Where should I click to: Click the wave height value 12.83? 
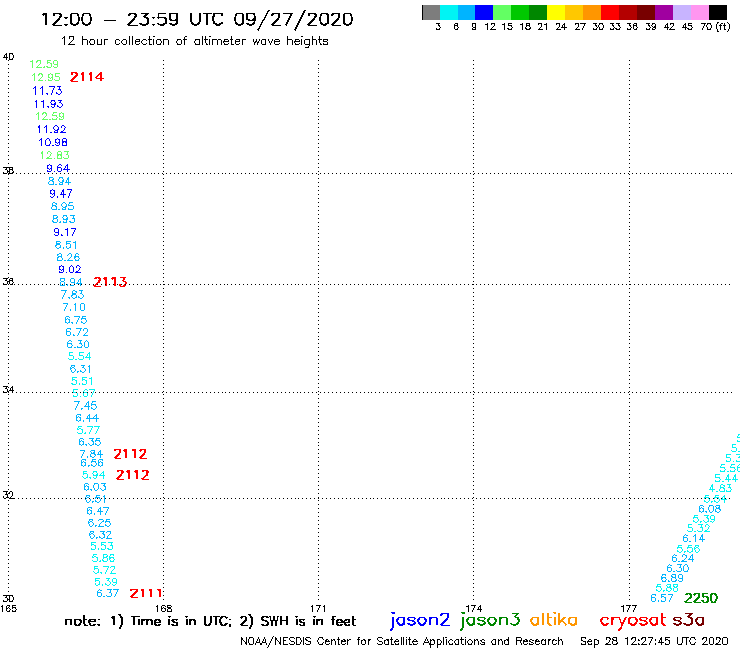[x=55, y=155]
